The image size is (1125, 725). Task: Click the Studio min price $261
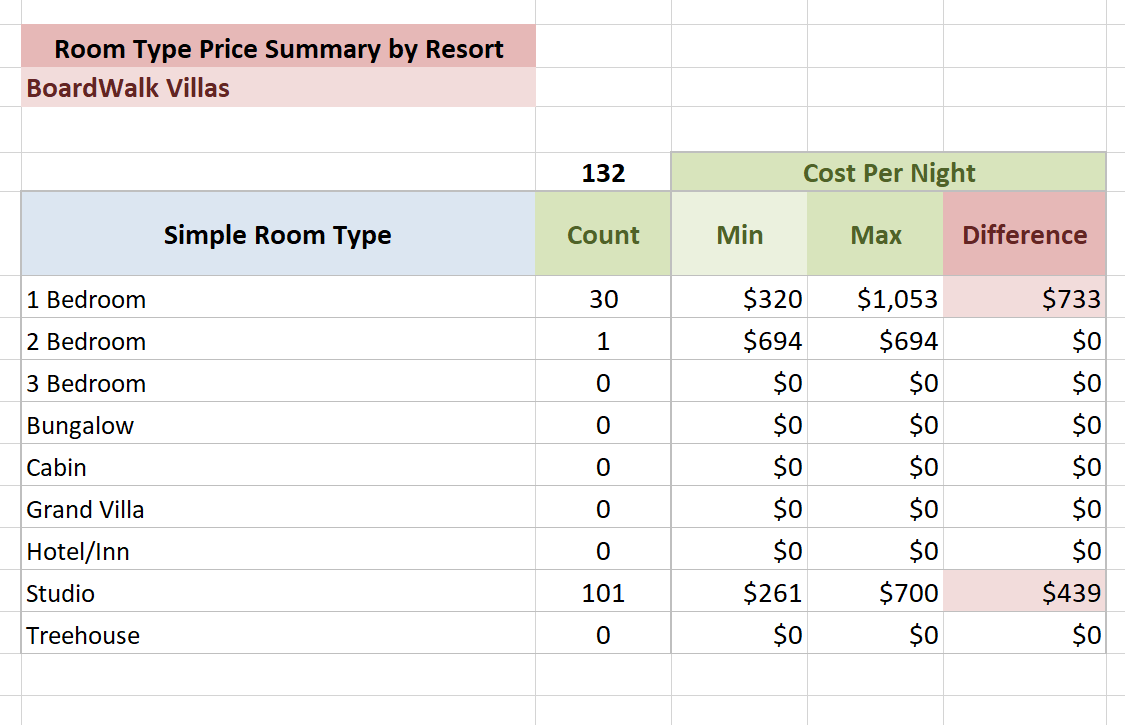coord(772,593)
